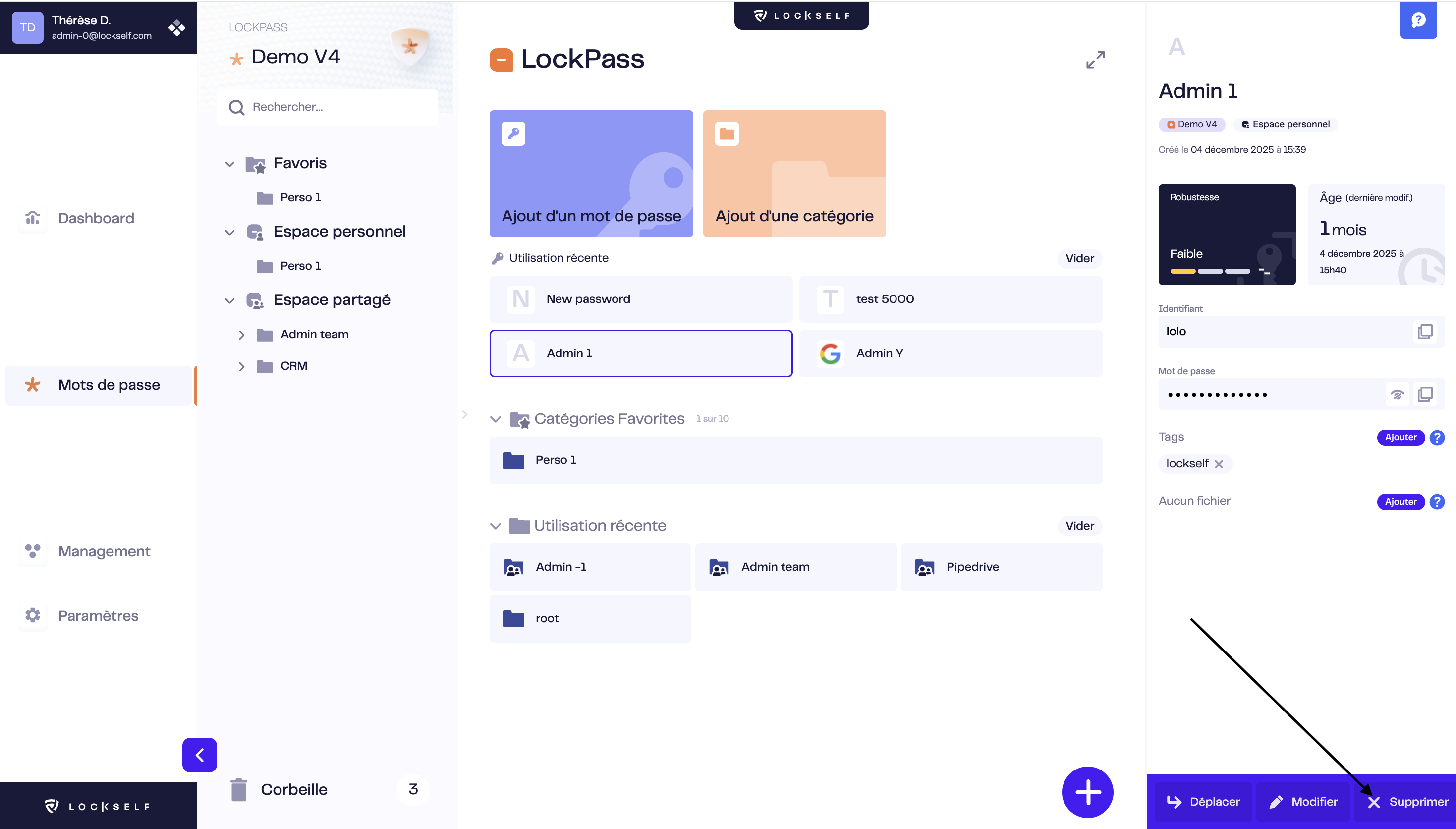Click the orange LockPass title icon
Screen dimensions: 1456x829
pyautogui.click(x=501, y=60)
